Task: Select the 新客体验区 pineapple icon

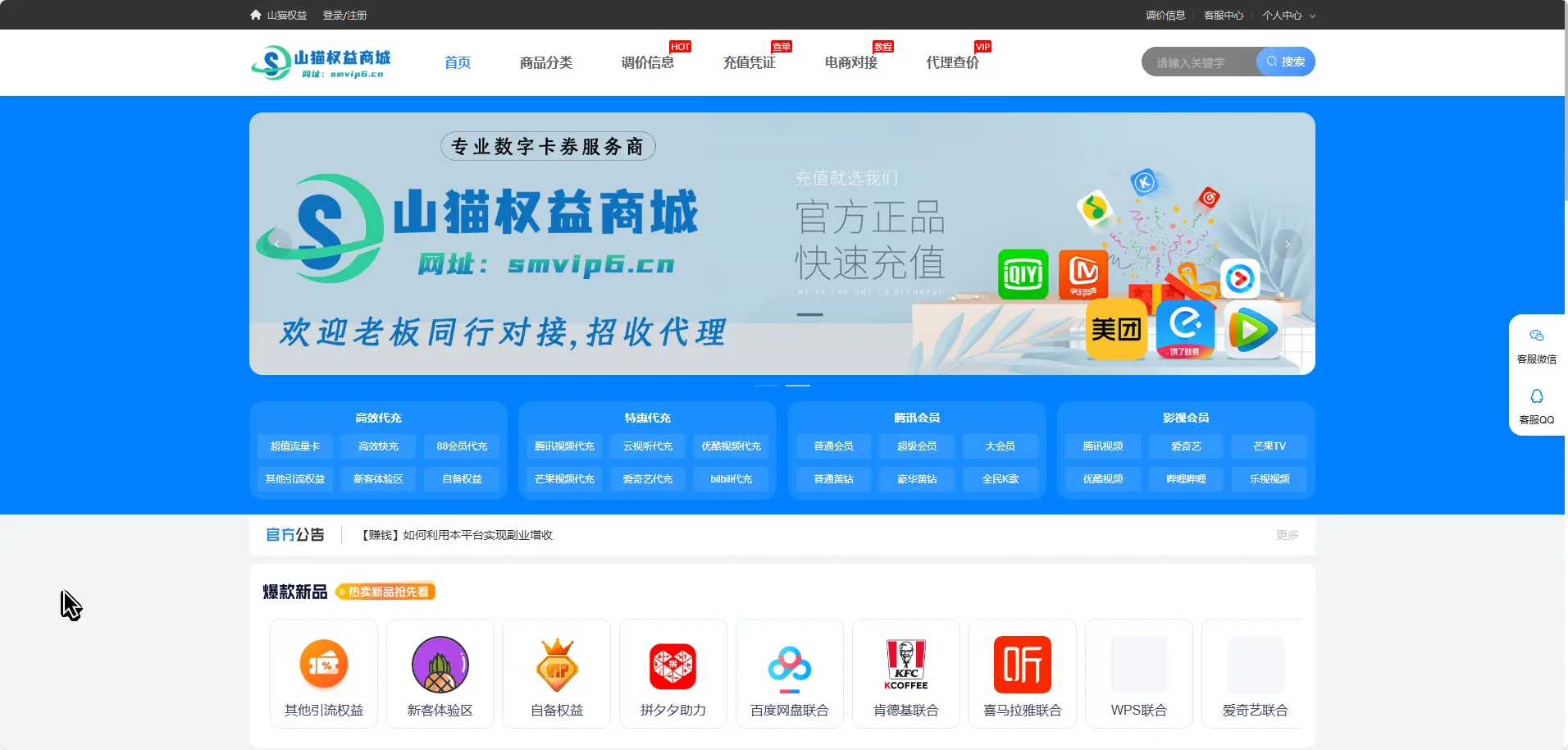Action: point(440,665)
